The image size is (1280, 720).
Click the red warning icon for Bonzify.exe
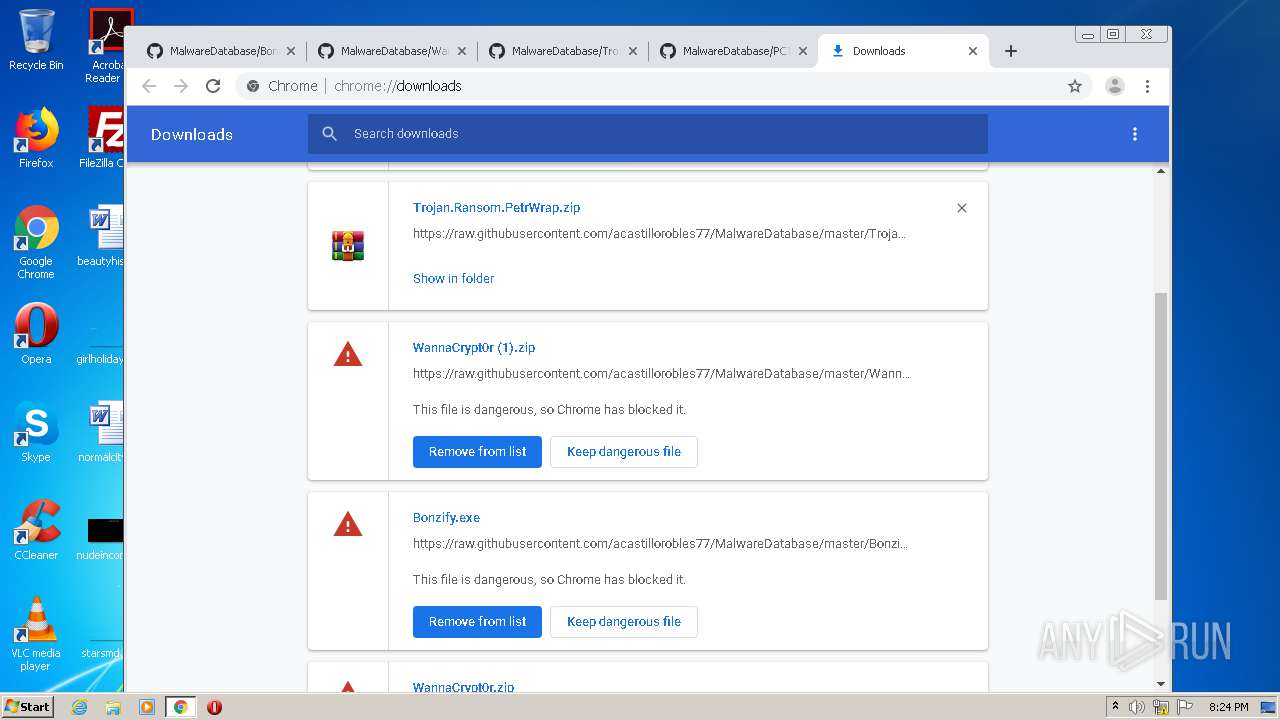348,524
